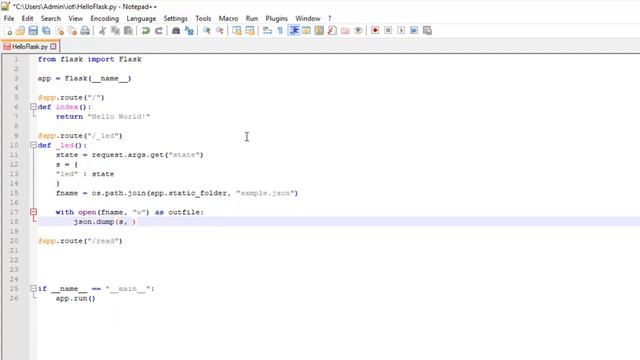Zoom out with the magnifier toolbar icon
The height and width of the screenshot is (360, 640).
click(x=220, y=31)
